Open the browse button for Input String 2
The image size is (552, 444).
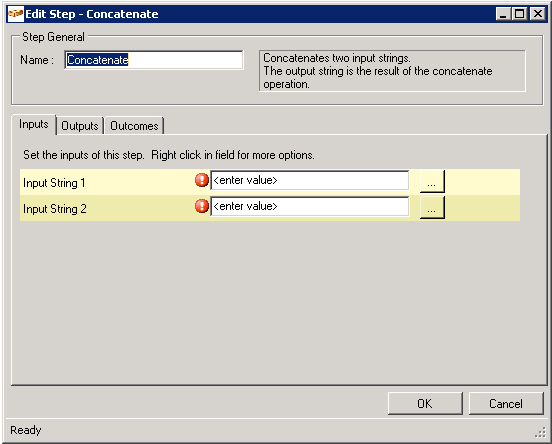[432, 207]
